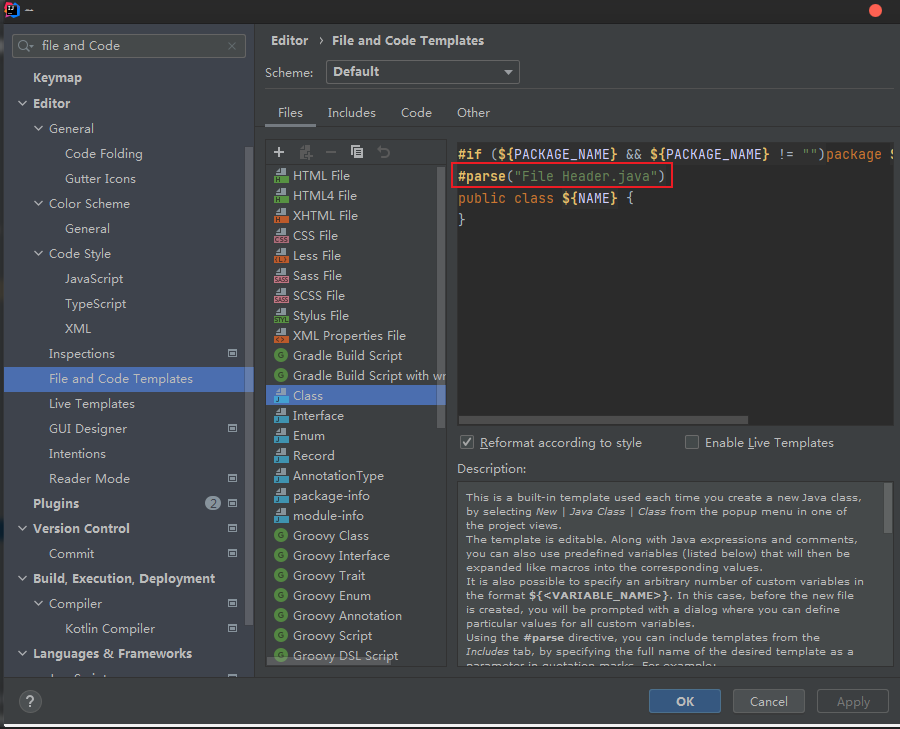The height and width of the screenshot is (729, 900).
Task: Select Keymap in settings tree
Action: [x=129, y=77]
